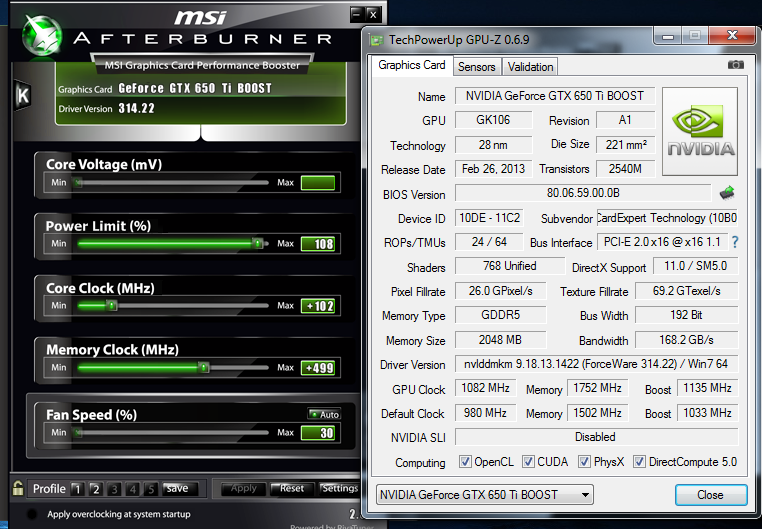Click the Power Limit slider handle
Screen dimensions: 762x529
click(258, 243)
